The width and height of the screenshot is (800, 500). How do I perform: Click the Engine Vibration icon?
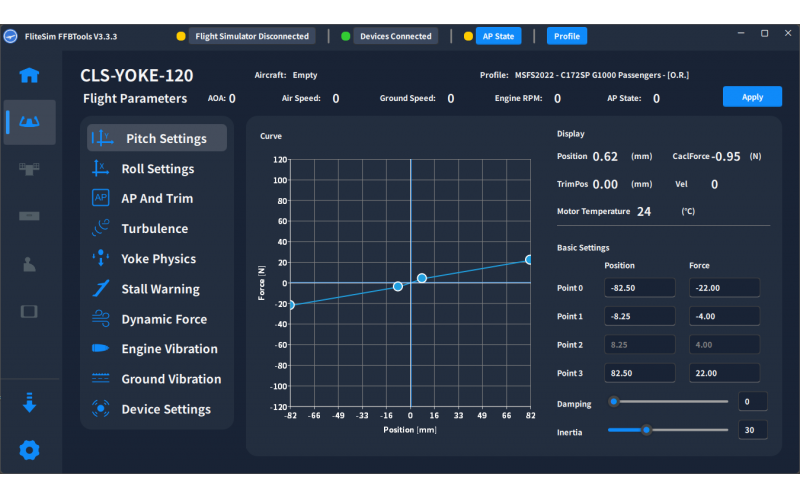tap(100, 349)
